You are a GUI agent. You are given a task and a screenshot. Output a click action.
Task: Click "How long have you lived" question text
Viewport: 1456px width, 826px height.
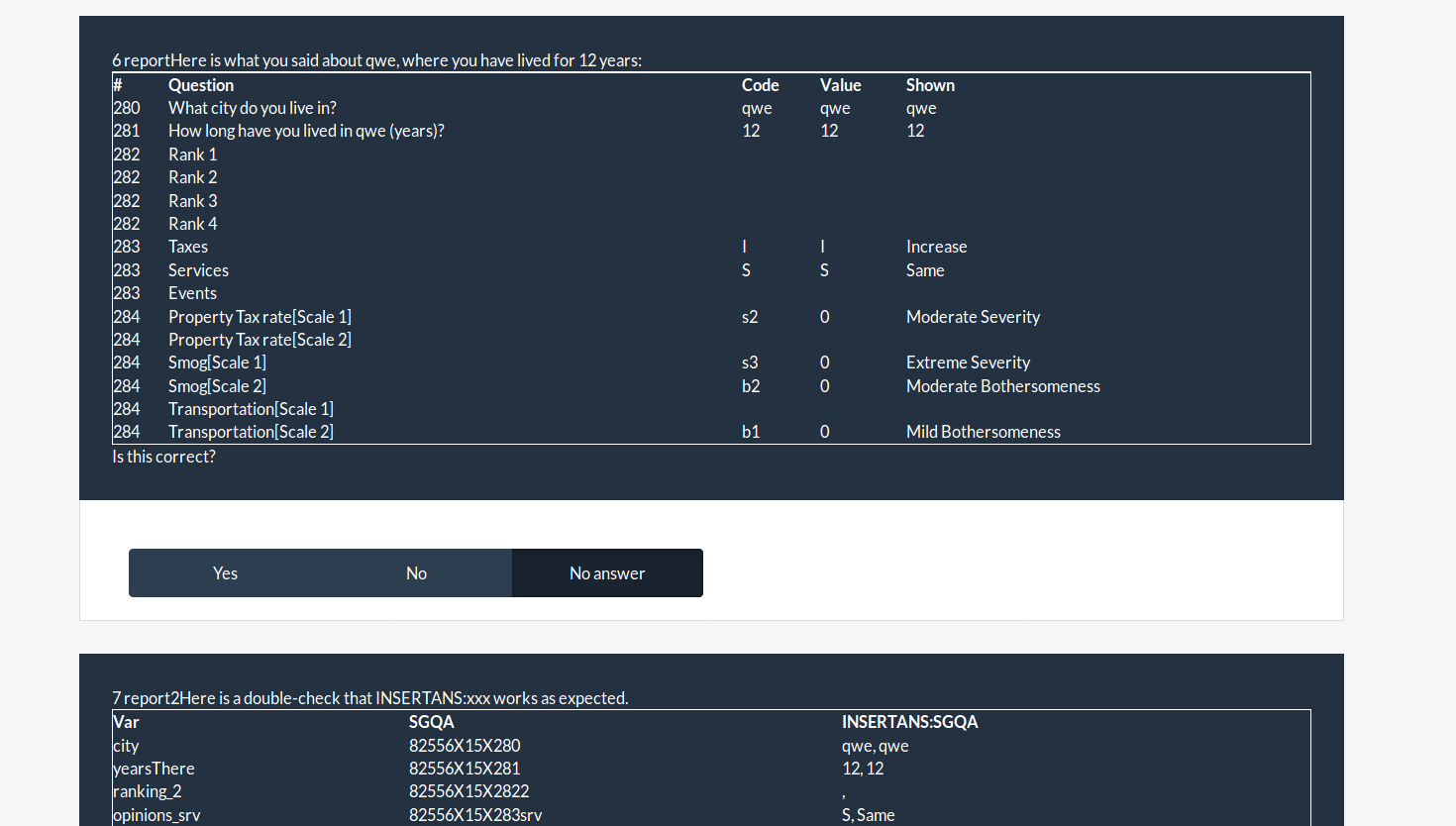(306, 131)
